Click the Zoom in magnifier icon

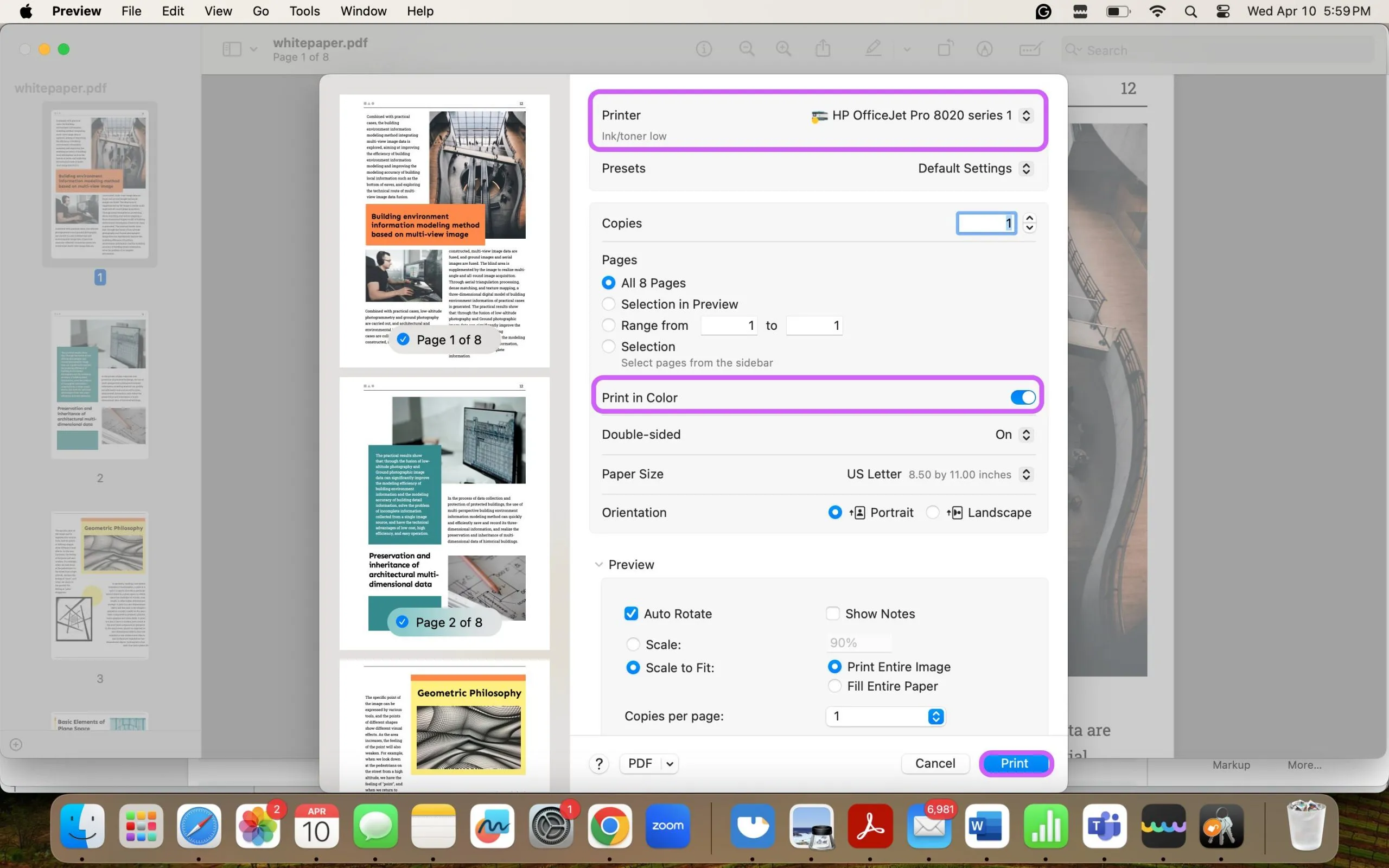tap(785, 50)
